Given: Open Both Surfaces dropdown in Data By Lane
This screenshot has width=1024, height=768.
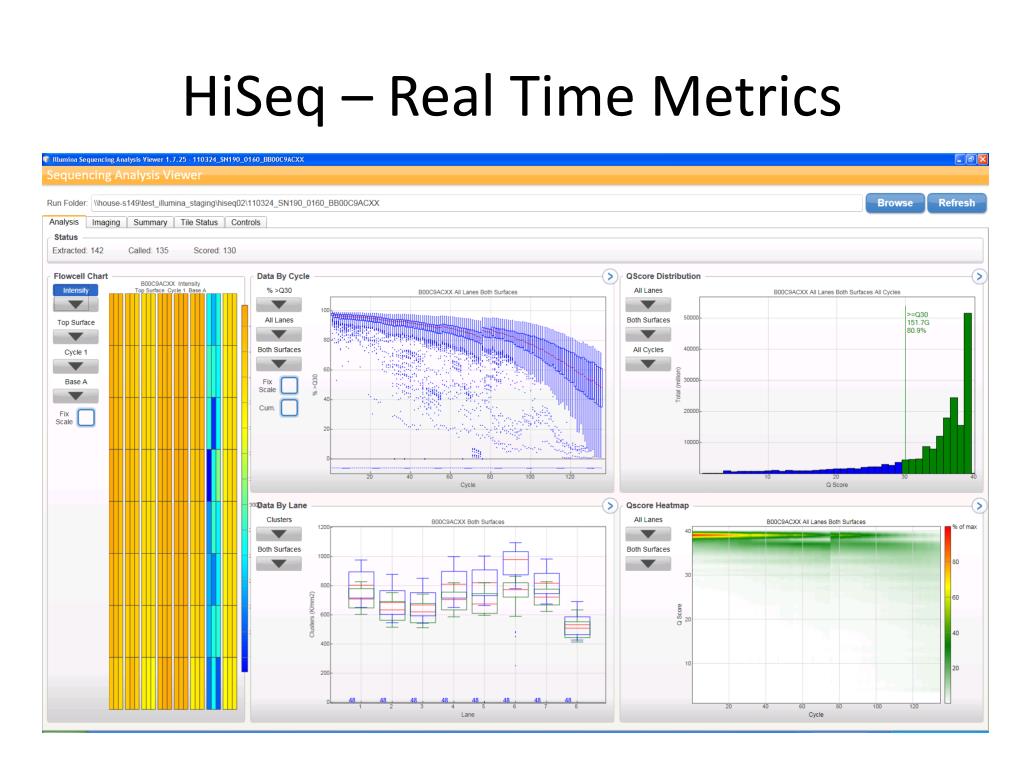Looking at the screenshot, I should pos(279,564).
